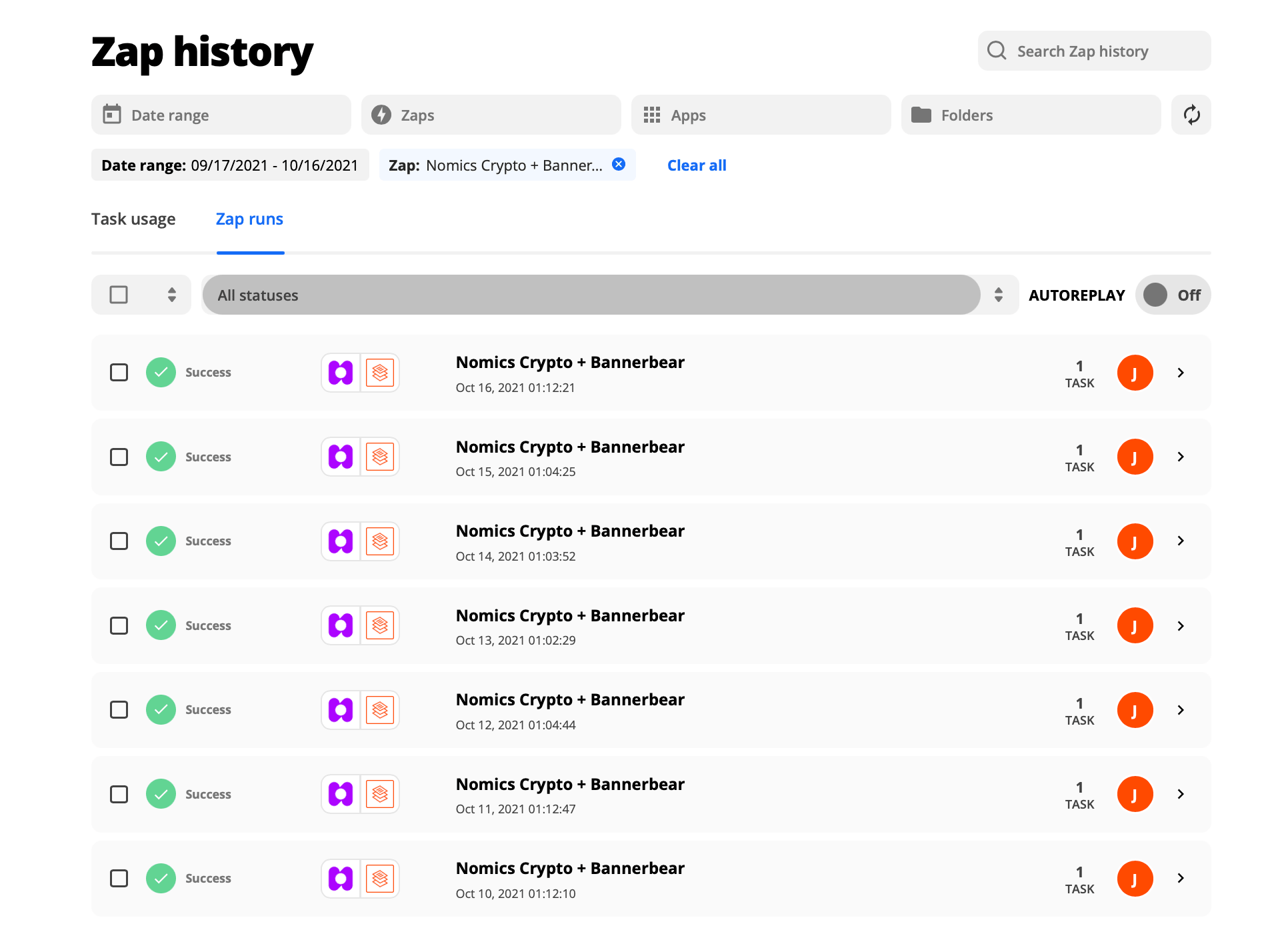1288x952 pixels.
Task: Click the user avatar J on Oct 14 row
Action: point(1135,541)
